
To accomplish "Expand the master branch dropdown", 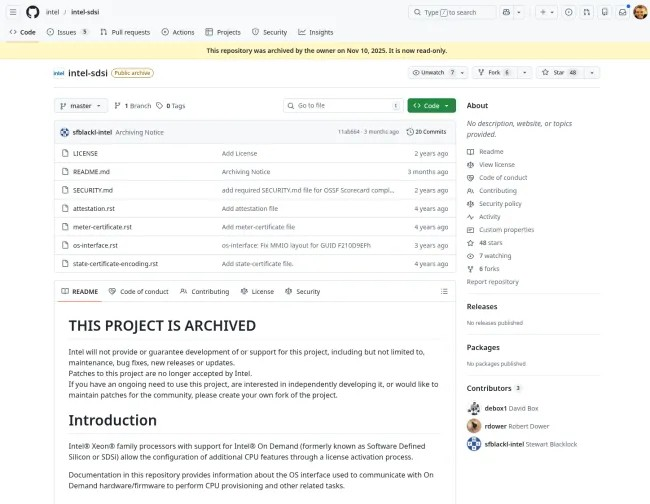I will [81, 105].
